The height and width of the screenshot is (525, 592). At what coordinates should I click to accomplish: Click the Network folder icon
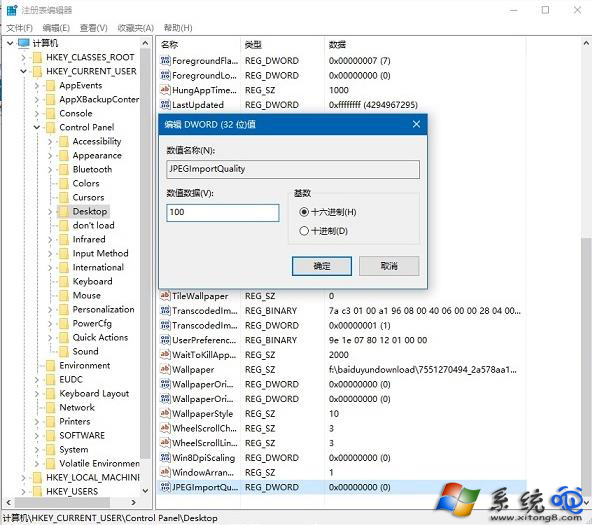[51, 408]
